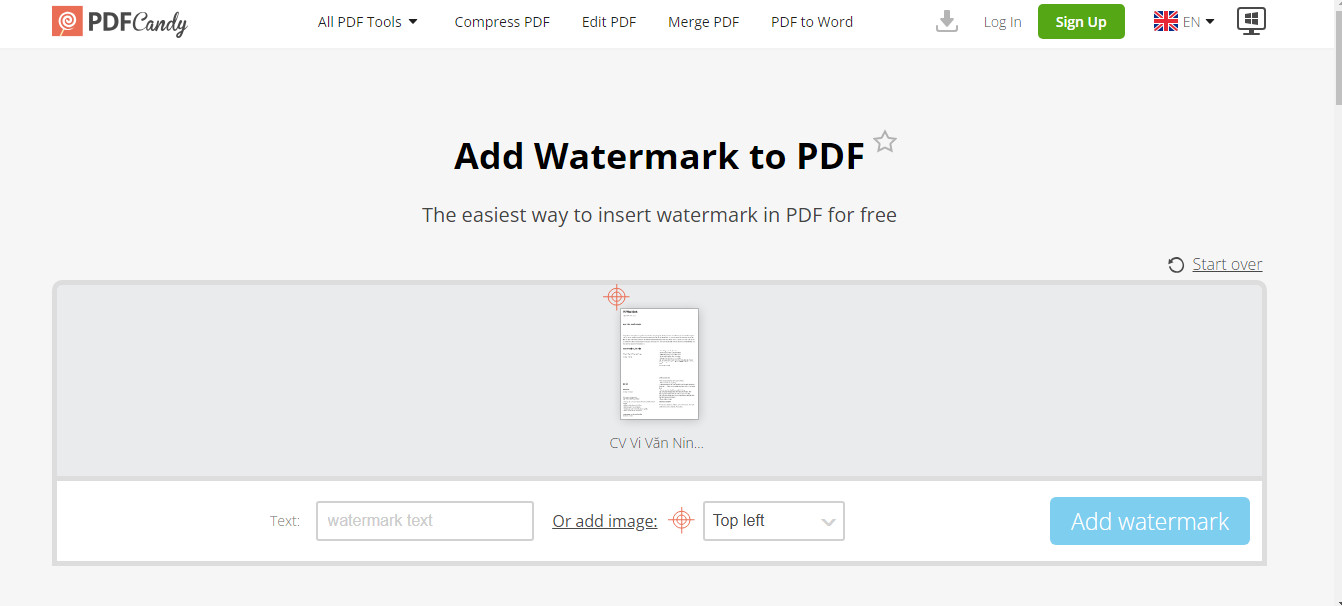Click the Start over refresh icon
Image resolution: width=1342 pixels, height=606 pixels.
[1176, 265]
